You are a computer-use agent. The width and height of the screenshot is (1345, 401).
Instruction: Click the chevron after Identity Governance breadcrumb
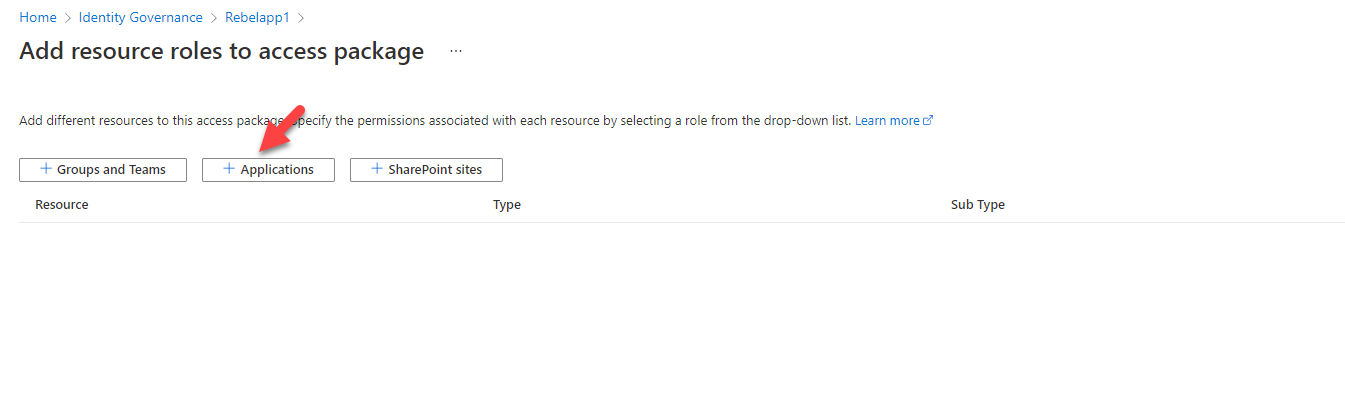(x=214, y=18)
